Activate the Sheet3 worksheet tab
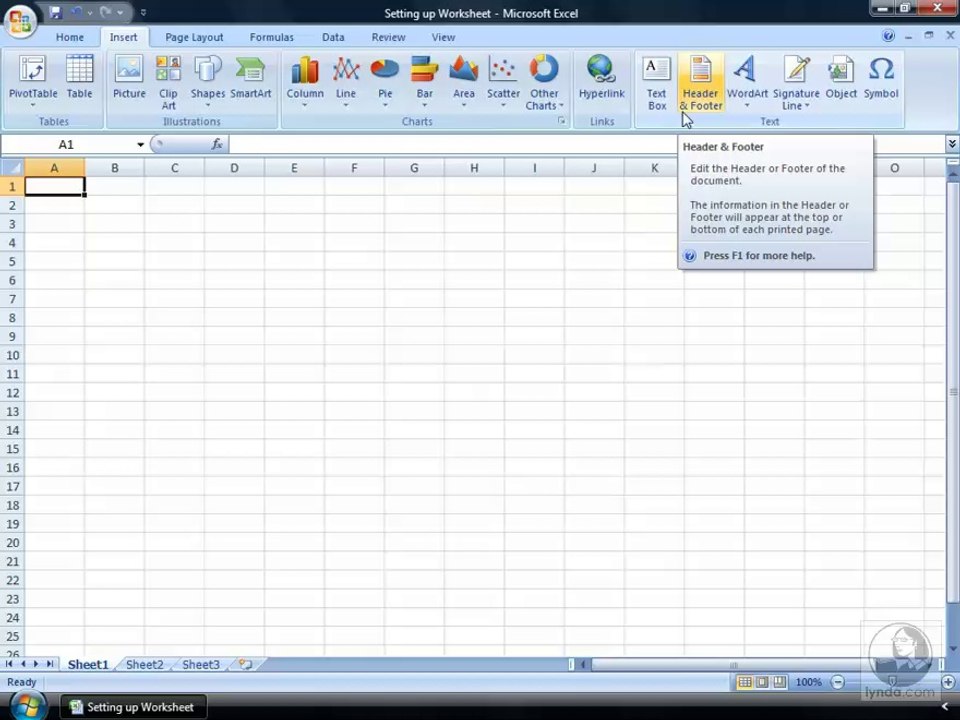 (201, 664)
